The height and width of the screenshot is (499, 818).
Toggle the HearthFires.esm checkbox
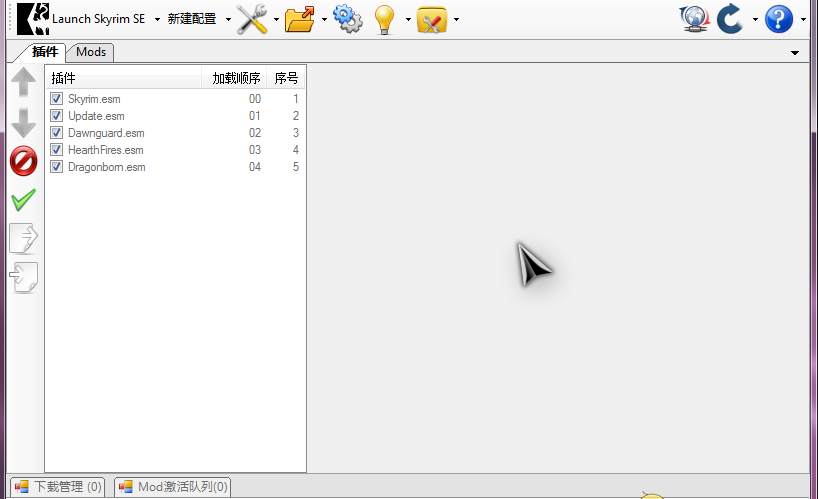tap(56, 150)
